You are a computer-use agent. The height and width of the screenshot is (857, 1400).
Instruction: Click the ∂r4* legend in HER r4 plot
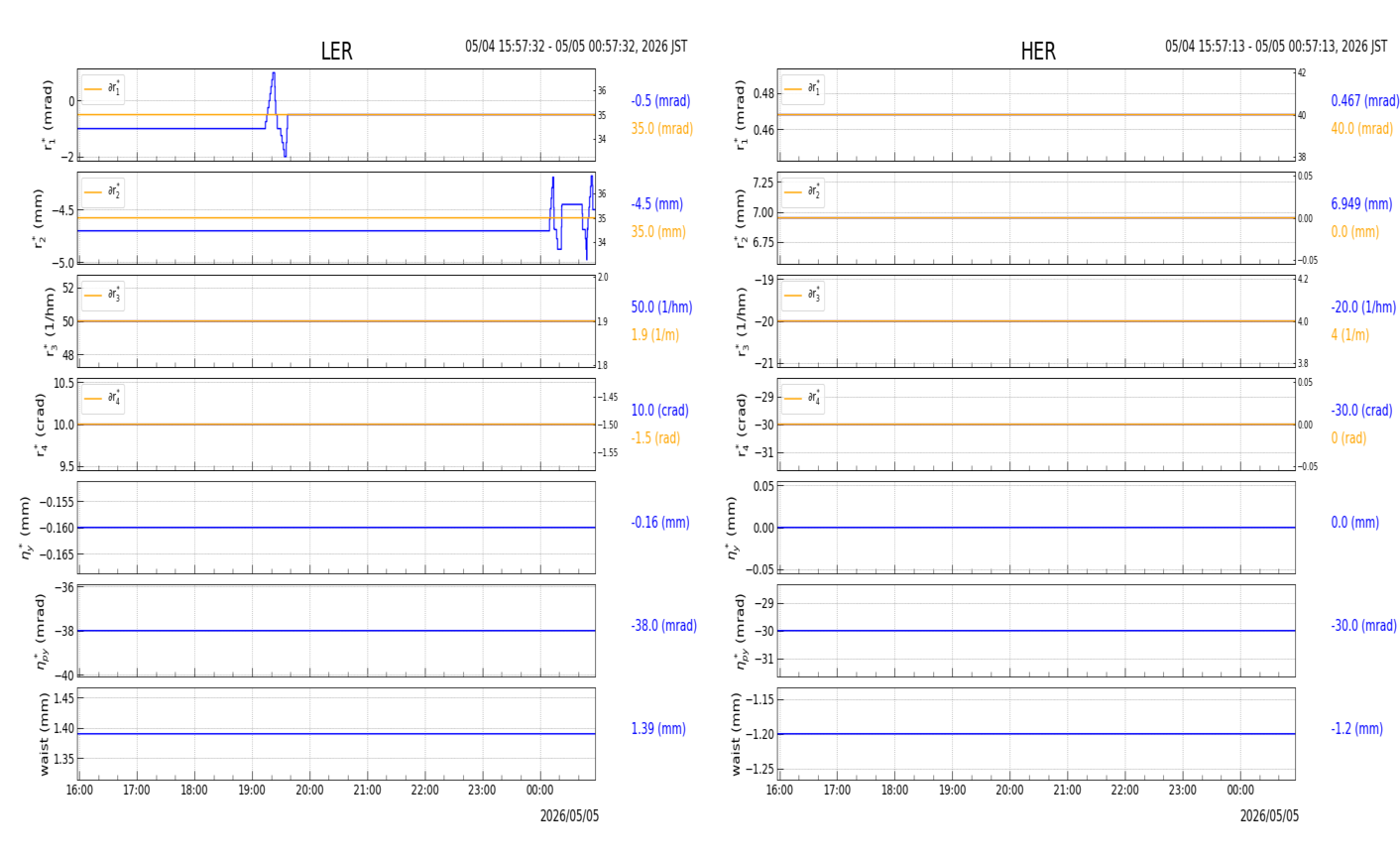click(x=802, y=399)
